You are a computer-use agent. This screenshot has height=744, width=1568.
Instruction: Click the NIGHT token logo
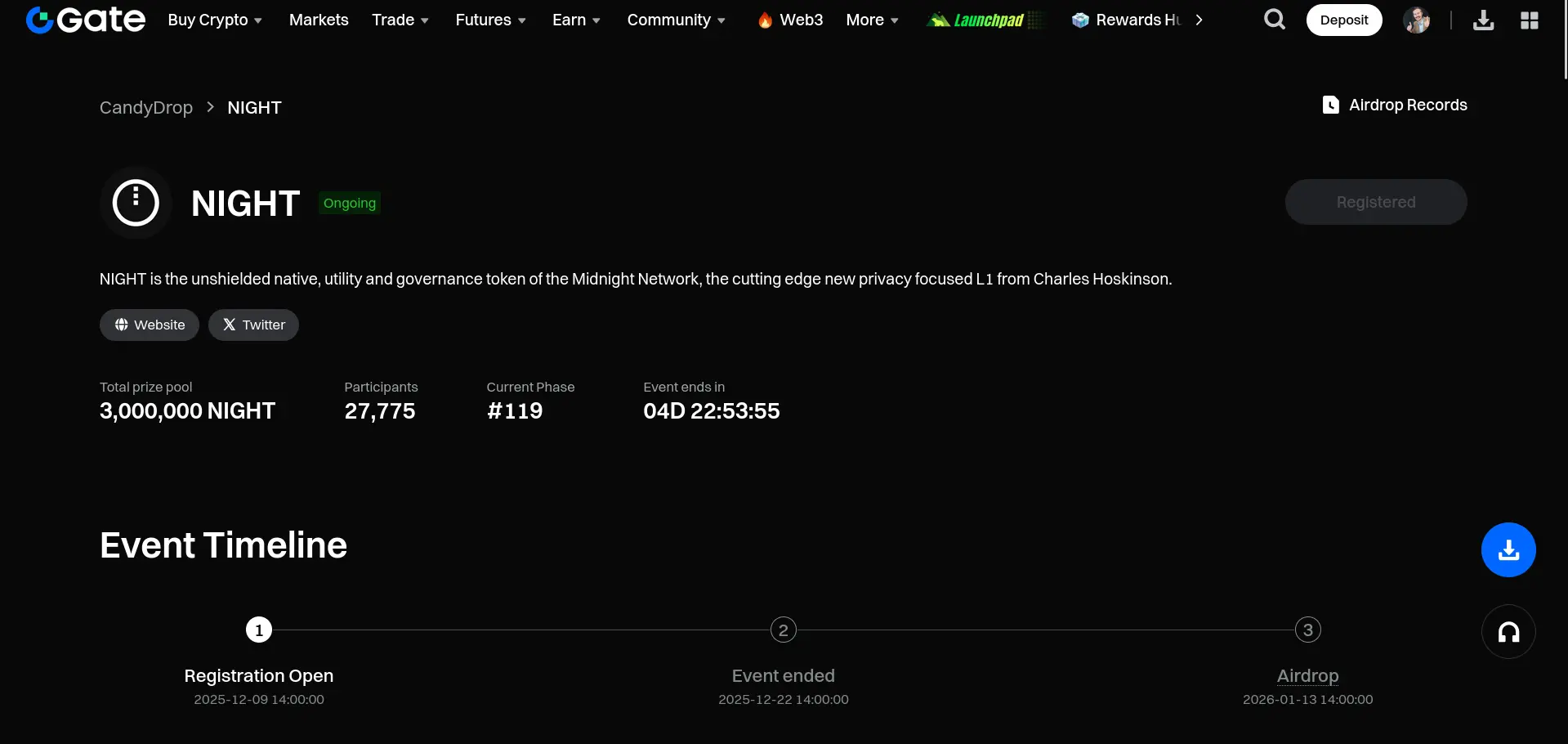click(x=136, y=203)
